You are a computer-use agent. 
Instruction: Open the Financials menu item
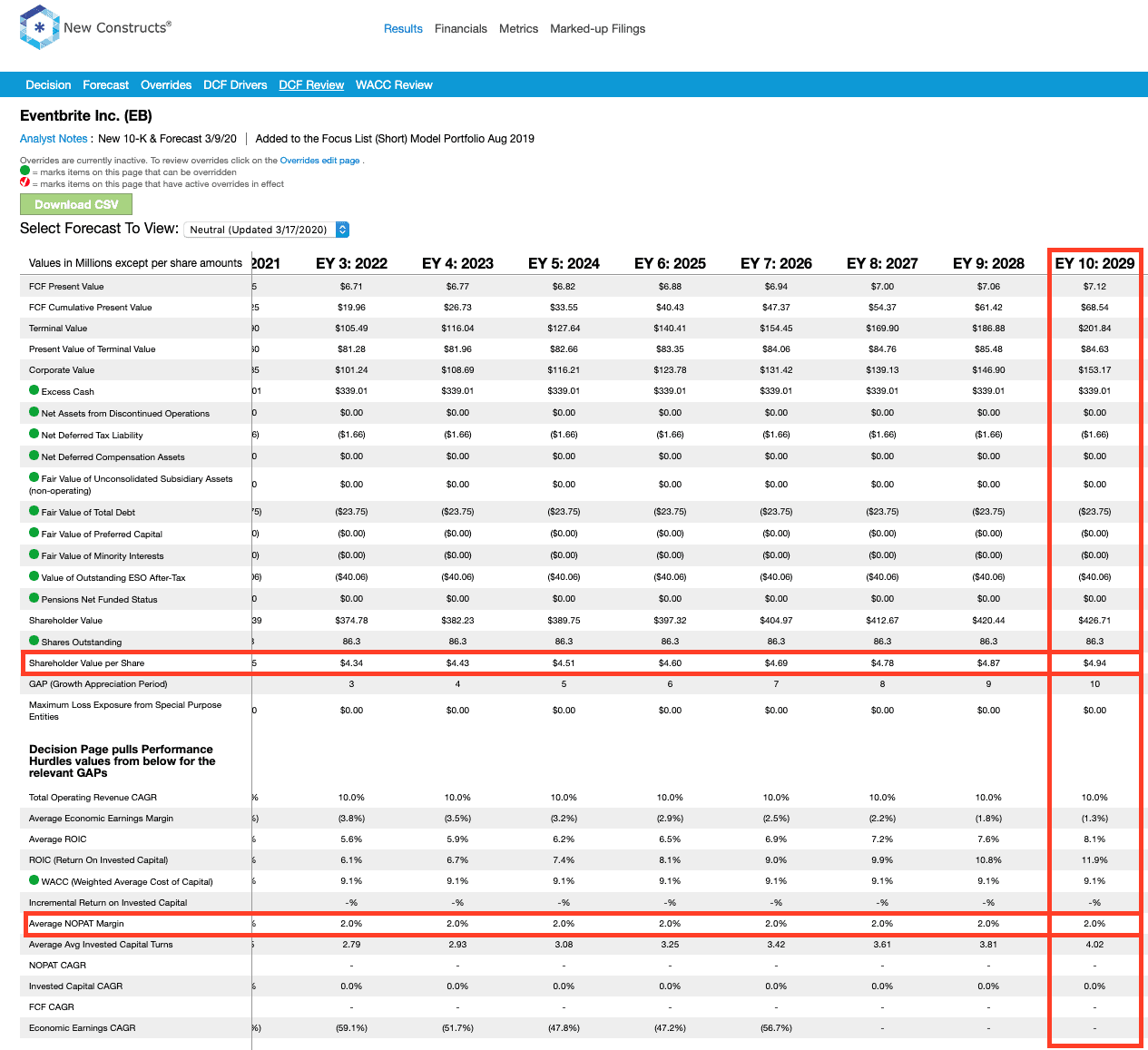461,29
